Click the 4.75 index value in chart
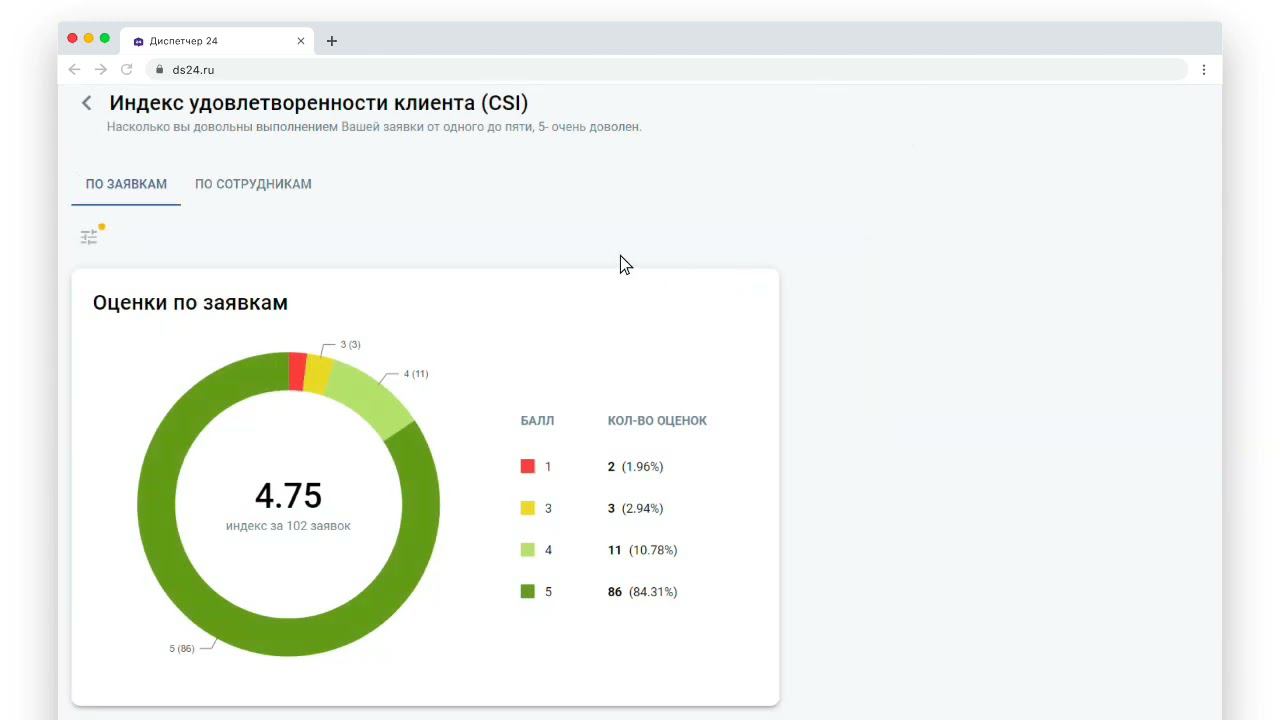Viewport: 1280px width, 720px height. 288,496
